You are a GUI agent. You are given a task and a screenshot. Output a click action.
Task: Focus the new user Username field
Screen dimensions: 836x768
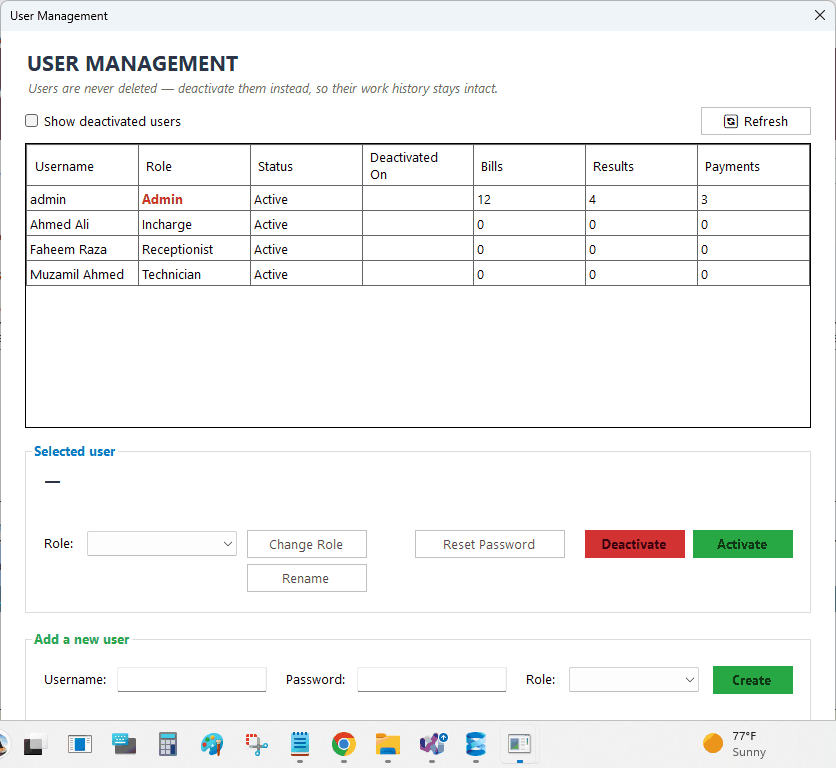(191, 679)
